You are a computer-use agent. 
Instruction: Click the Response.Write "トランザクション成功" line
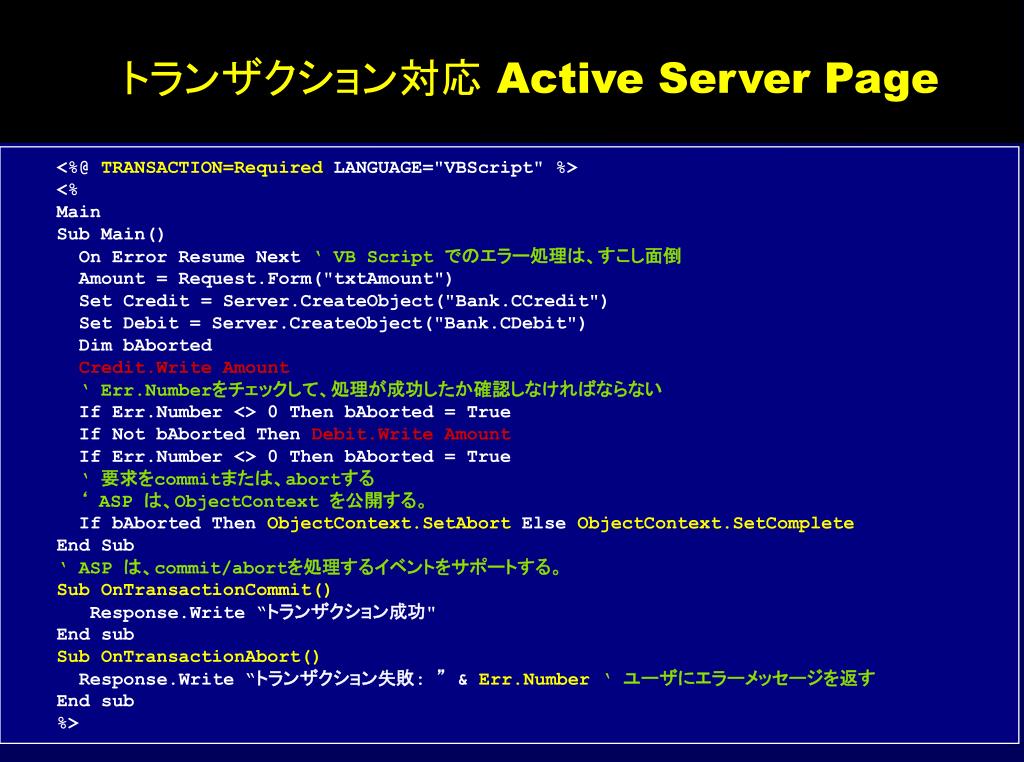coord(262,612)
